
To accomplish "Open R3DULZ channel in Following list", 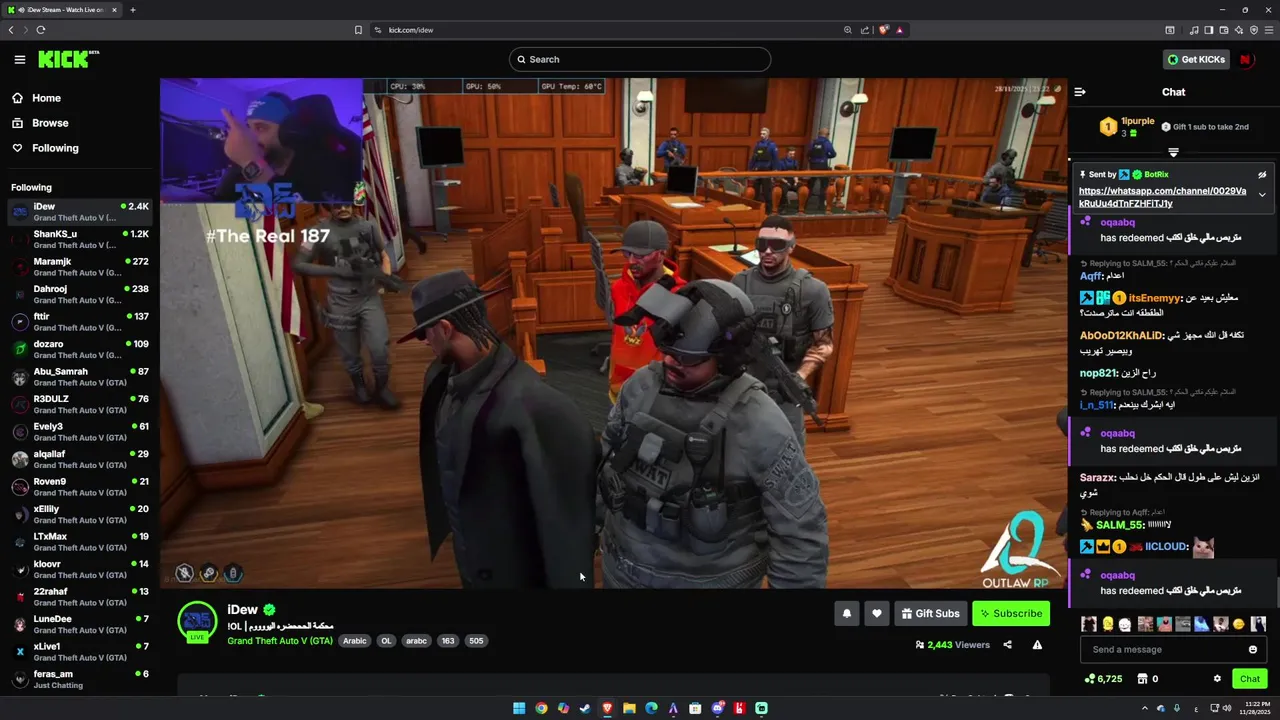I will click(x=78, y=404).
